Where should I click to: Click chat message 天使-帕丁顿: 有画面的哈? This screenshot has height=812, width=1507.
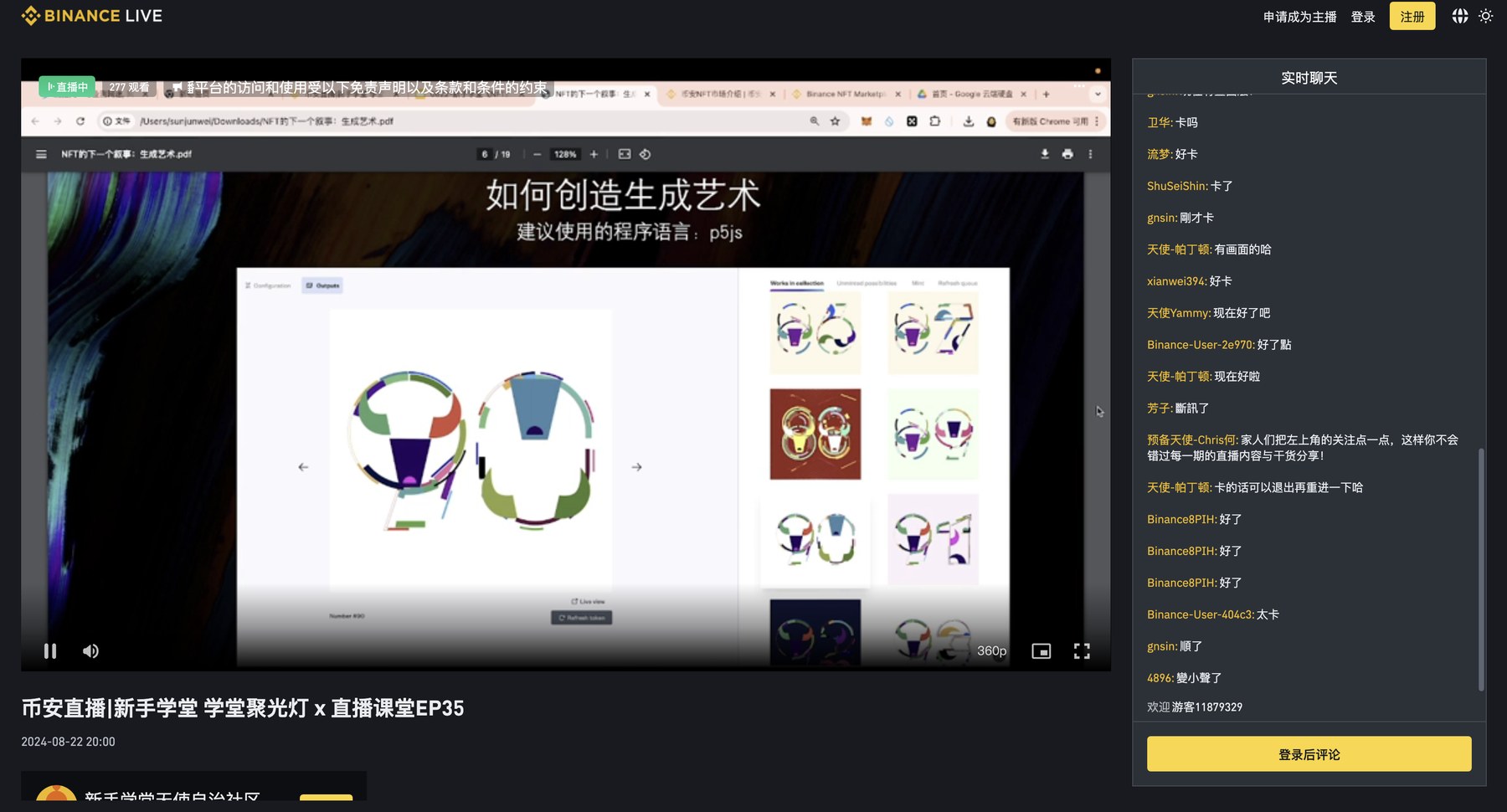point(1209,249)
